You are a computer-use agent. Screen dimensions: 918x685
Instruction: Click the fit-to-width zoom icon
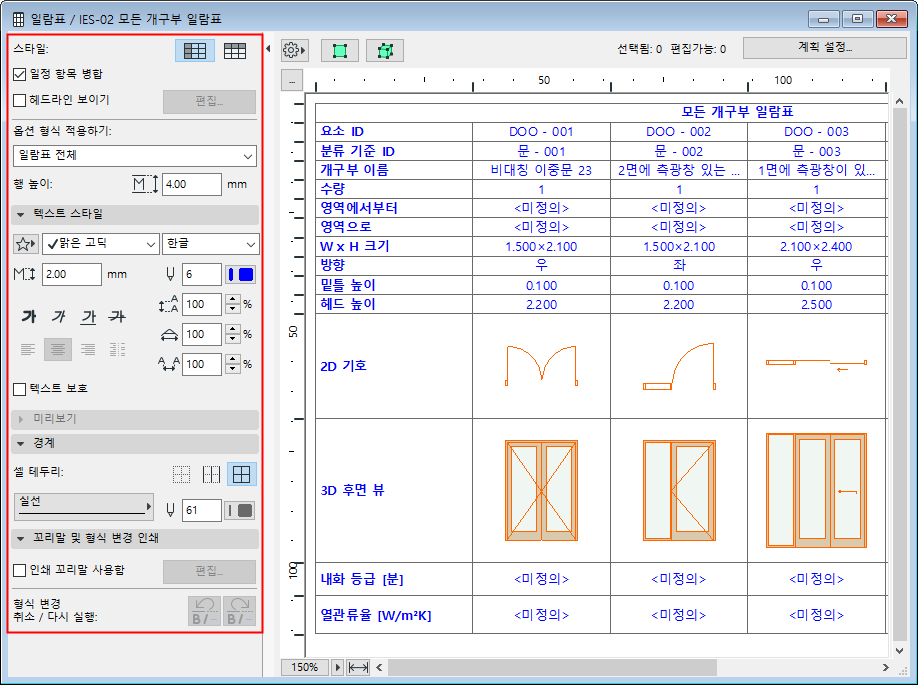pyautogui.click(x=357, y=667)
